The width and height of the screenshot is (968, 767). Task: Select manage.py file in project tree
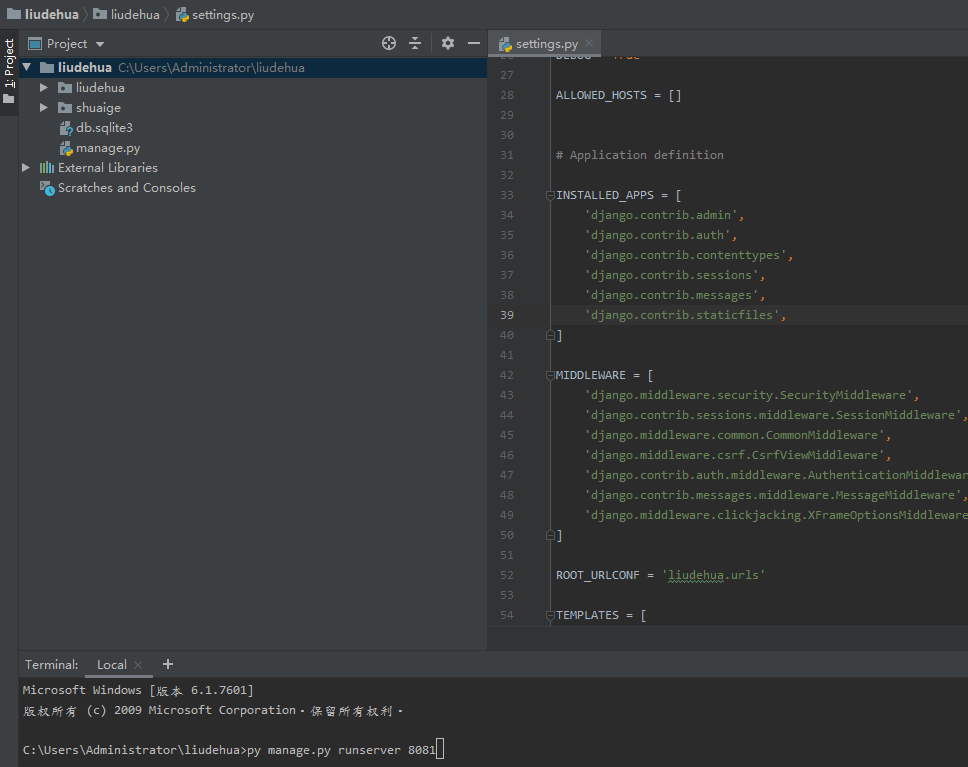coord(108,148)
